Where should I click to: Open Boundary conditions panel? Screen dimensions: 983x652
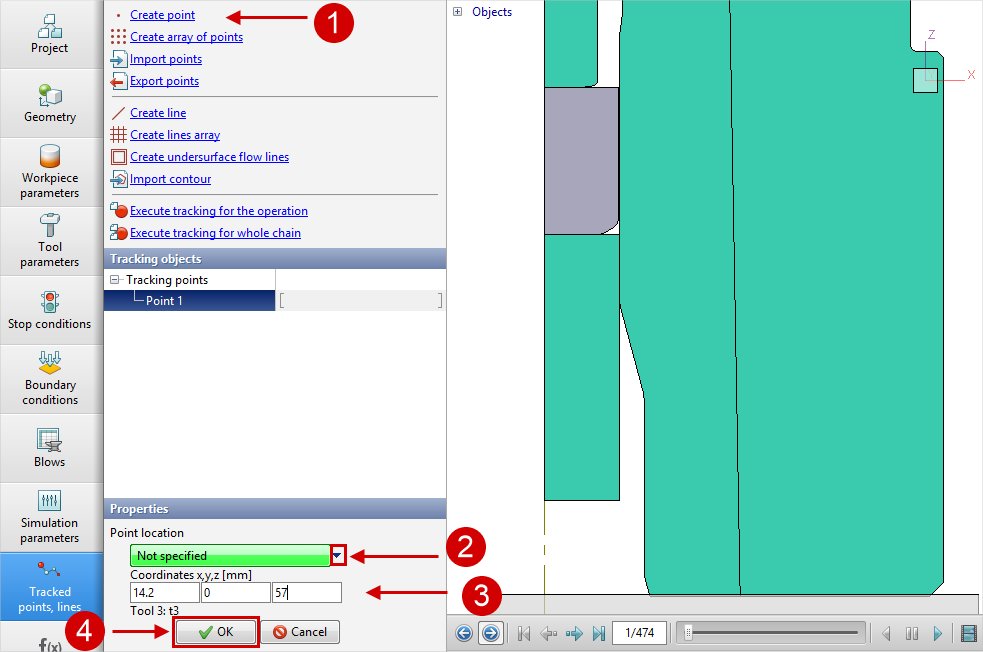click(50, 378)
